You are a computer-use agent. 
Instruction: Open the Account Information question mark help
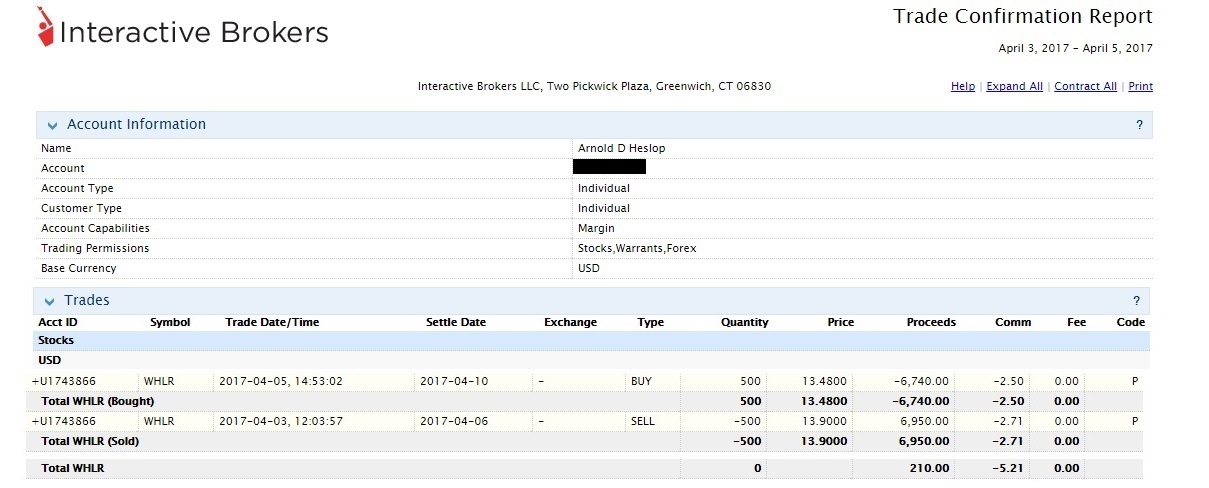[x=1138, y=125]
